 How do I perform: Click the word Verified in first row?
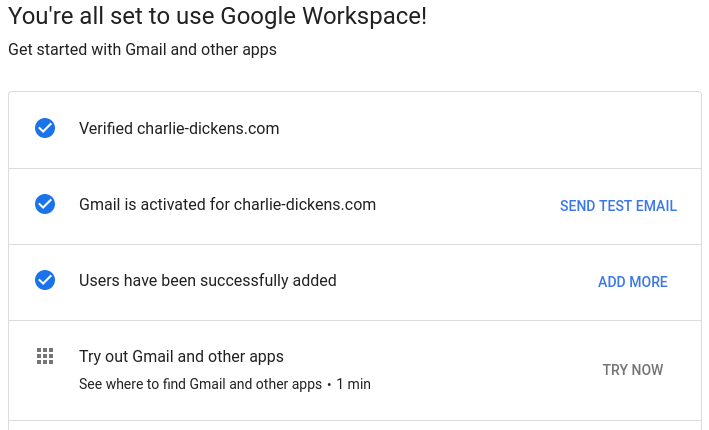click(106, 128)
